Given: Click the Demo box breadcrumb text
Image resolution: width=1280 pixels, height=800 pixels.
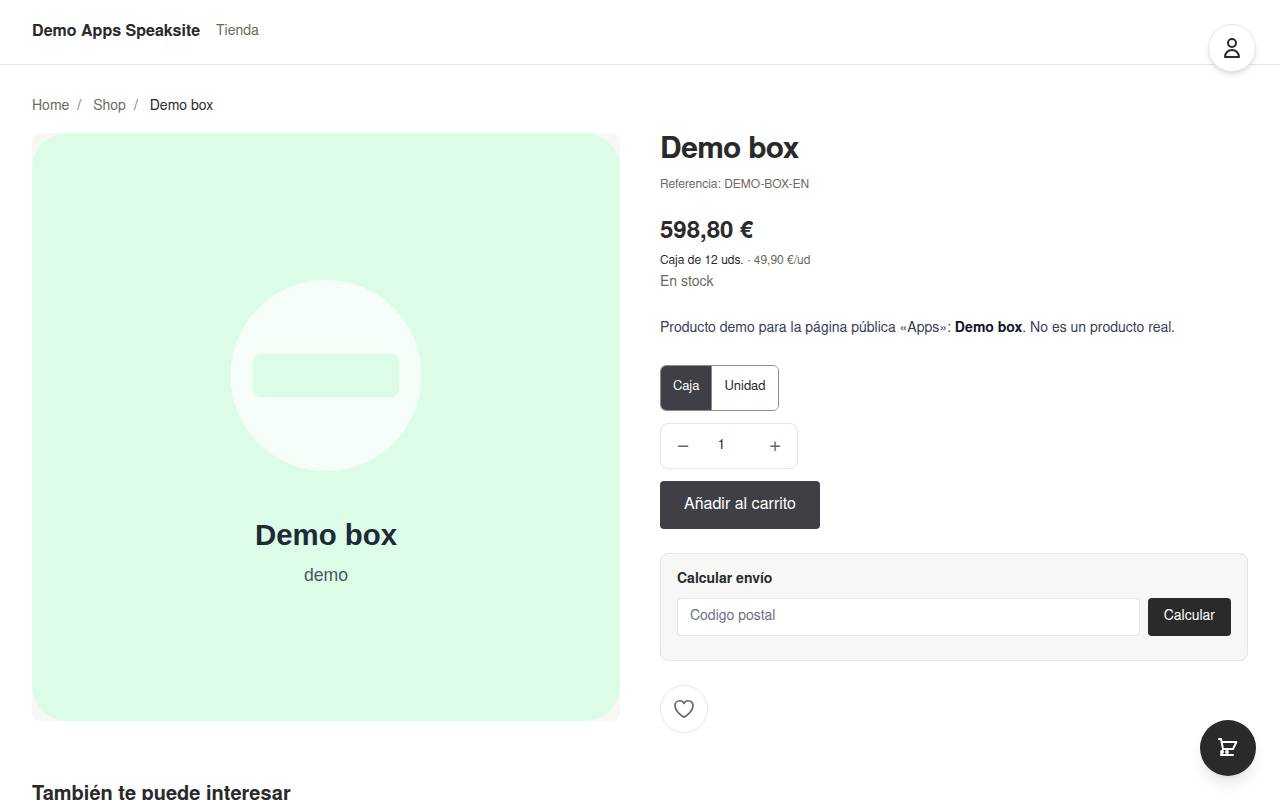Looking at the screenshot, I should [x=182, y=105].
